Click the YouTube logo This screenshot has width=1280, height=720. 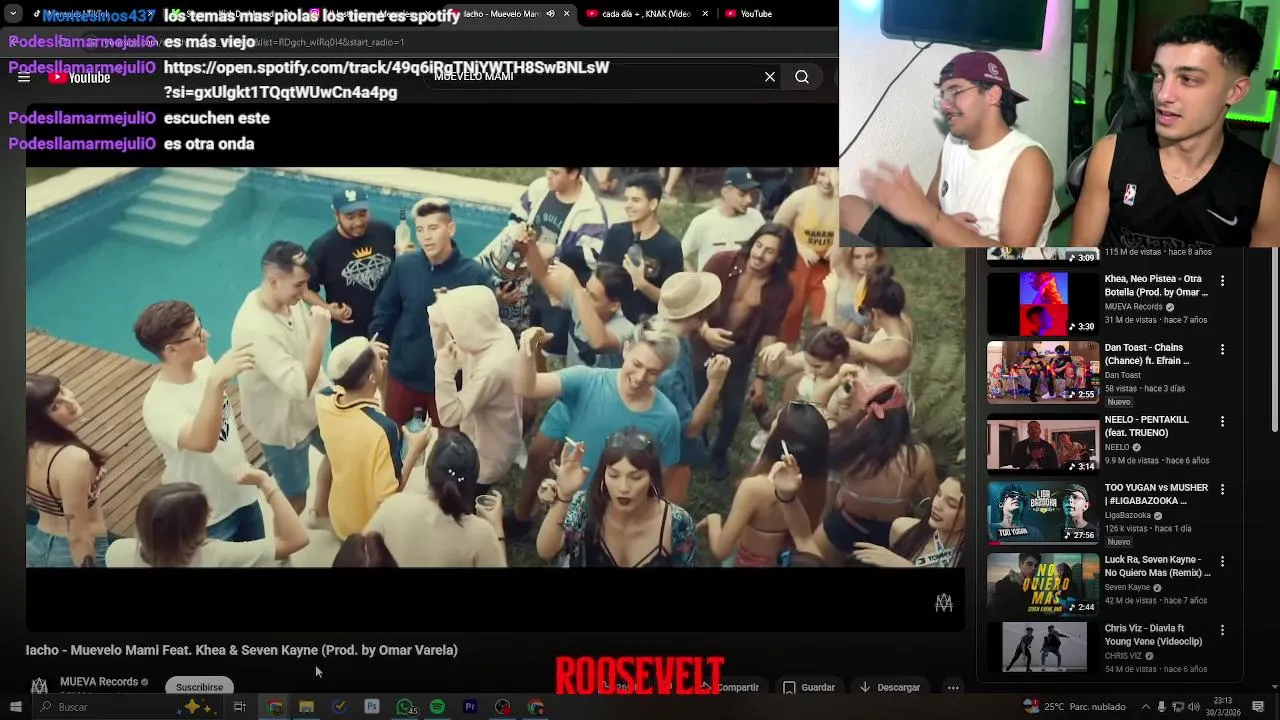click(79, 77)
